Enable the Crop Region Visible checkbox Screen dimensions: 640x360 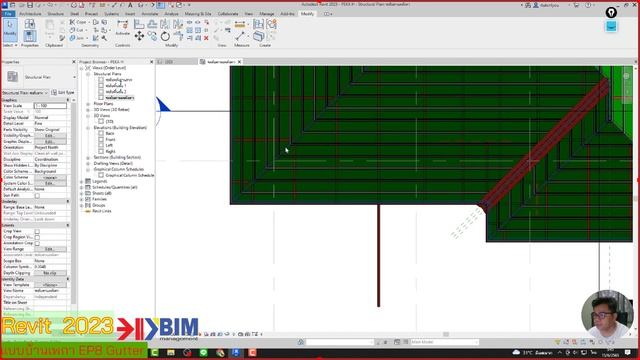[37, 238]
